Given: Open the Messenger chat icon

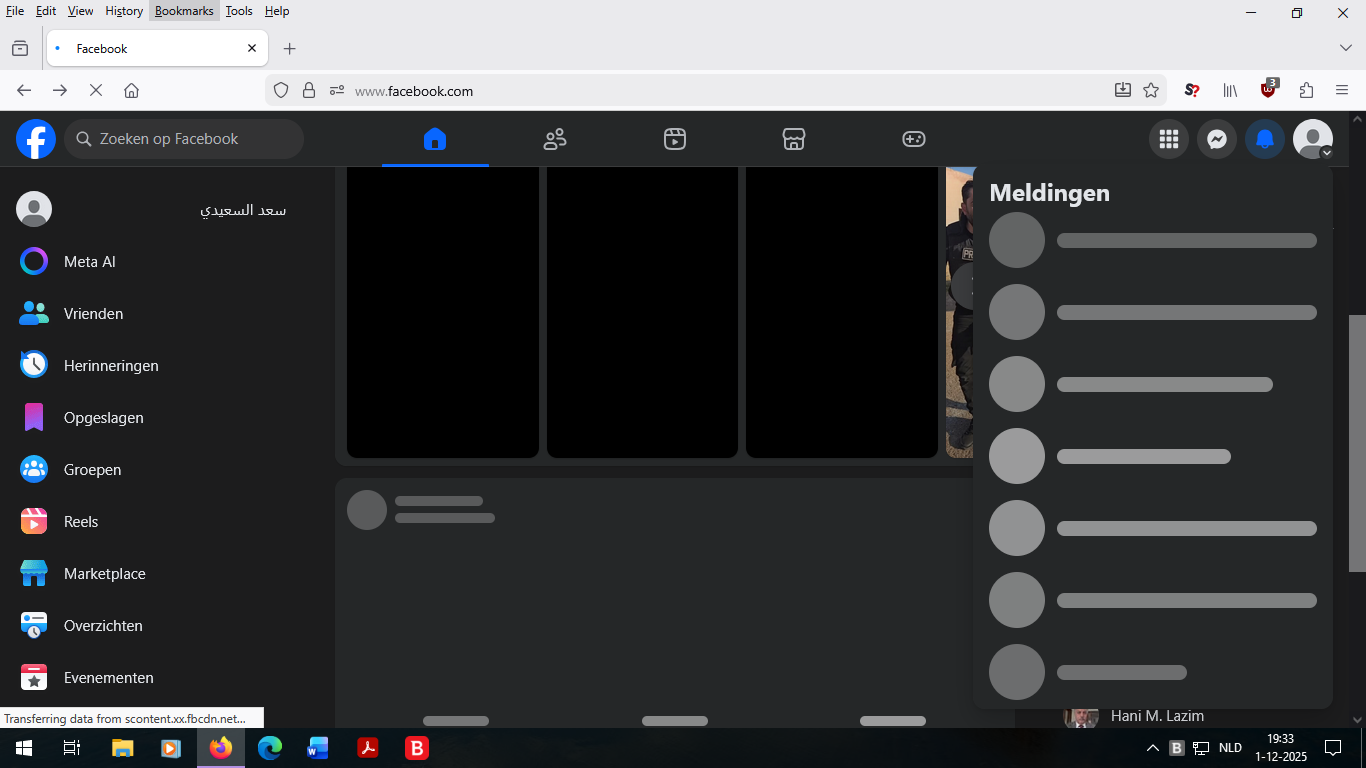Looking at the screenshot, I should (1217, 139).
